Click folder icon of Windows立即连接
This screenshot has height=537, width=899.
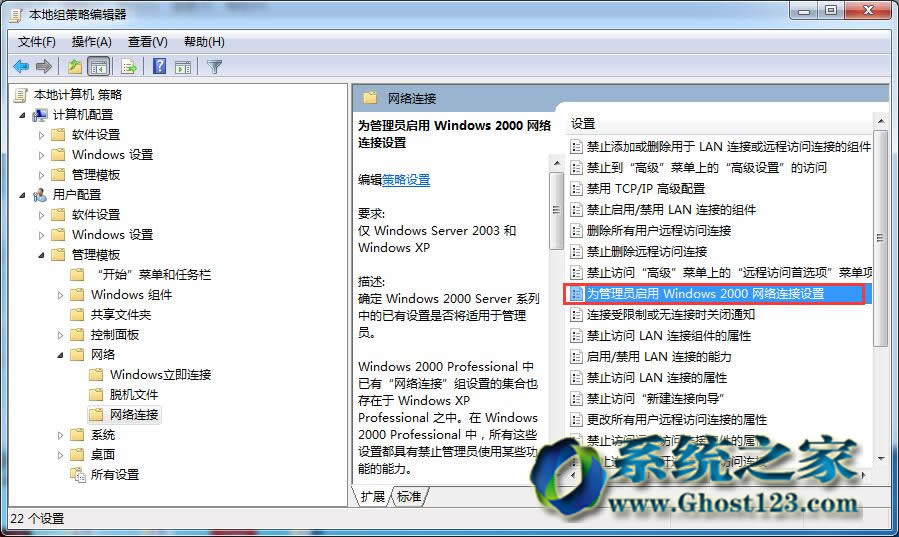click(x=96, y=374)
